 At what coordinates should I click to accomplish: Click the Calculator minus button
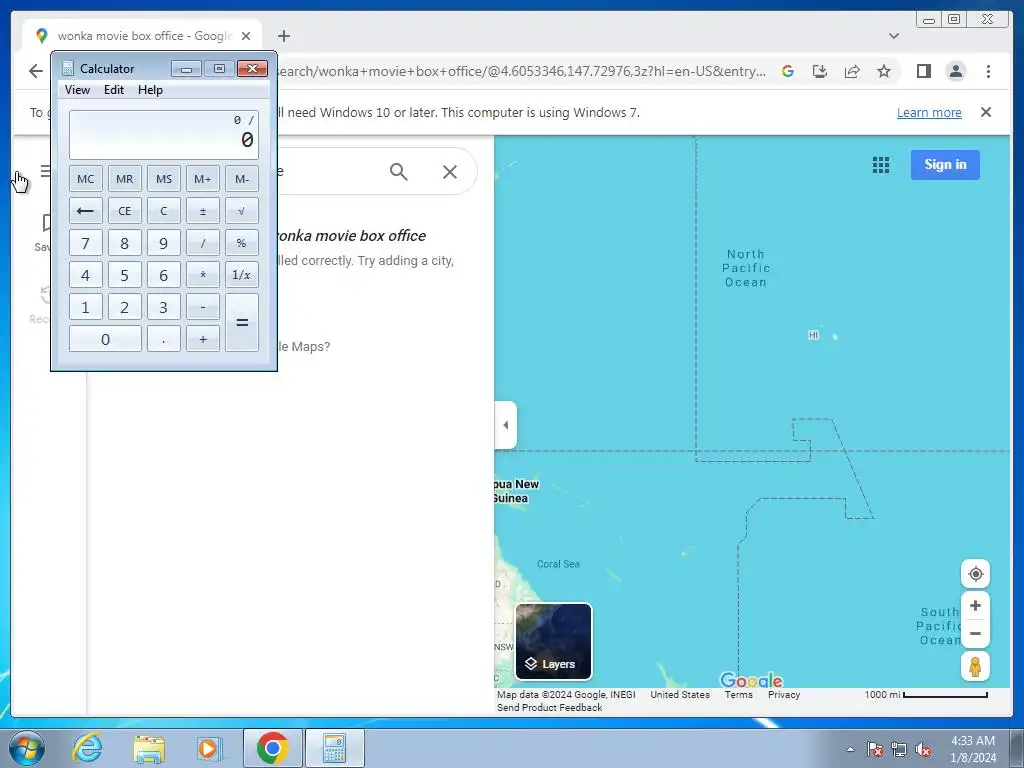pyautogui.click(x=202, y=307)
